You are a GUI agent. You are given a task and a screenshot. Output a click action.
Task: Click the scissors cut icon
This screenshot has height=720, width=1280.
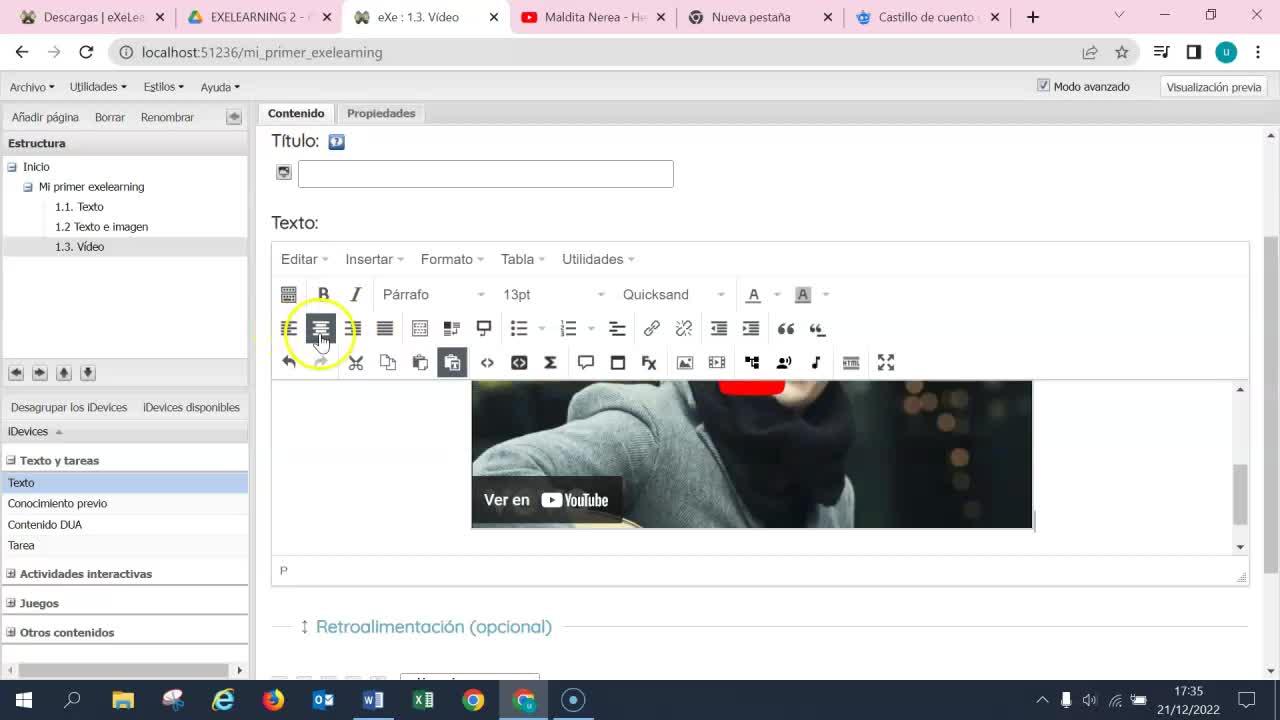click(356, 362)
